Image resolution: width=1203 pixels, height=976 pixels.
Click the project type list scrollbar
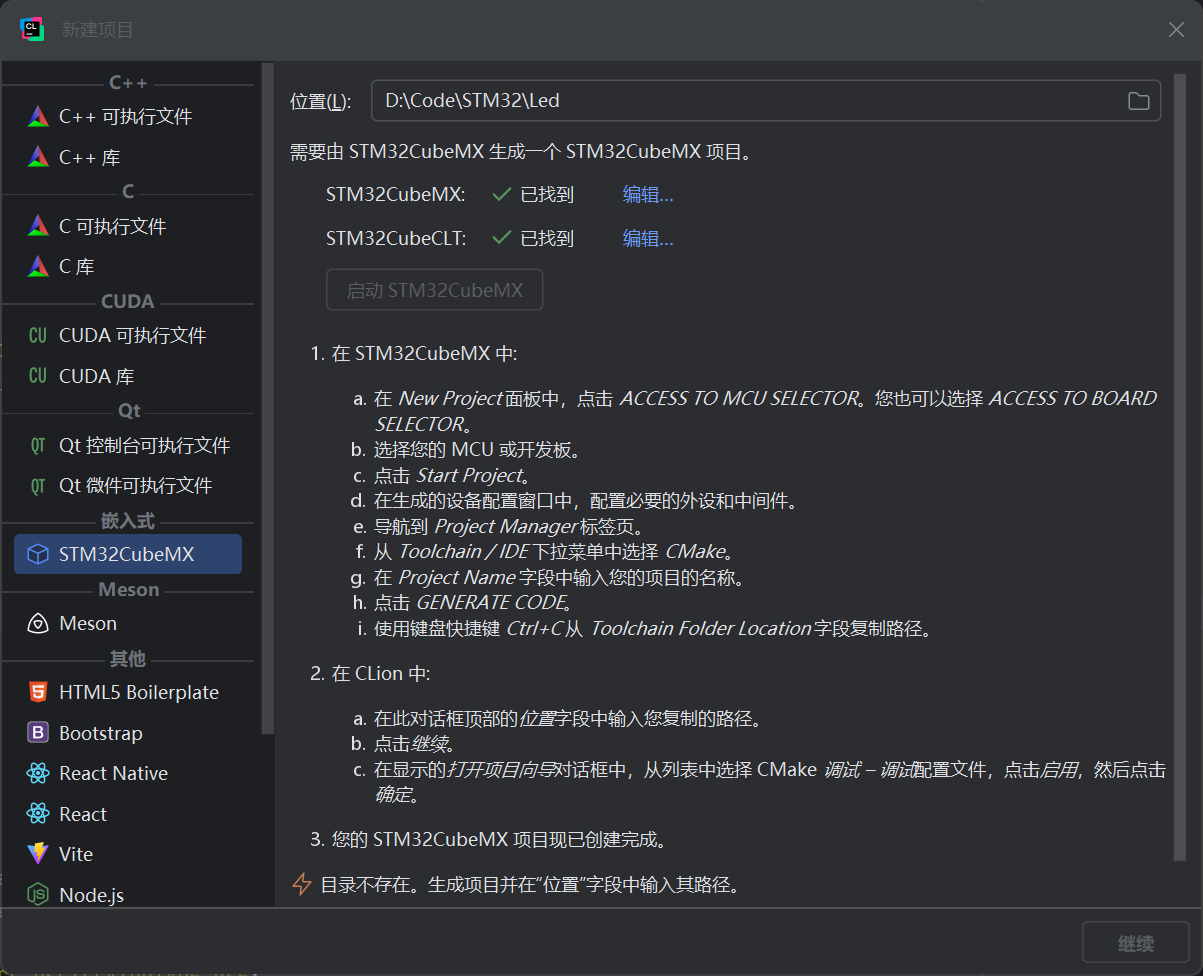click(x=267, y=398)
